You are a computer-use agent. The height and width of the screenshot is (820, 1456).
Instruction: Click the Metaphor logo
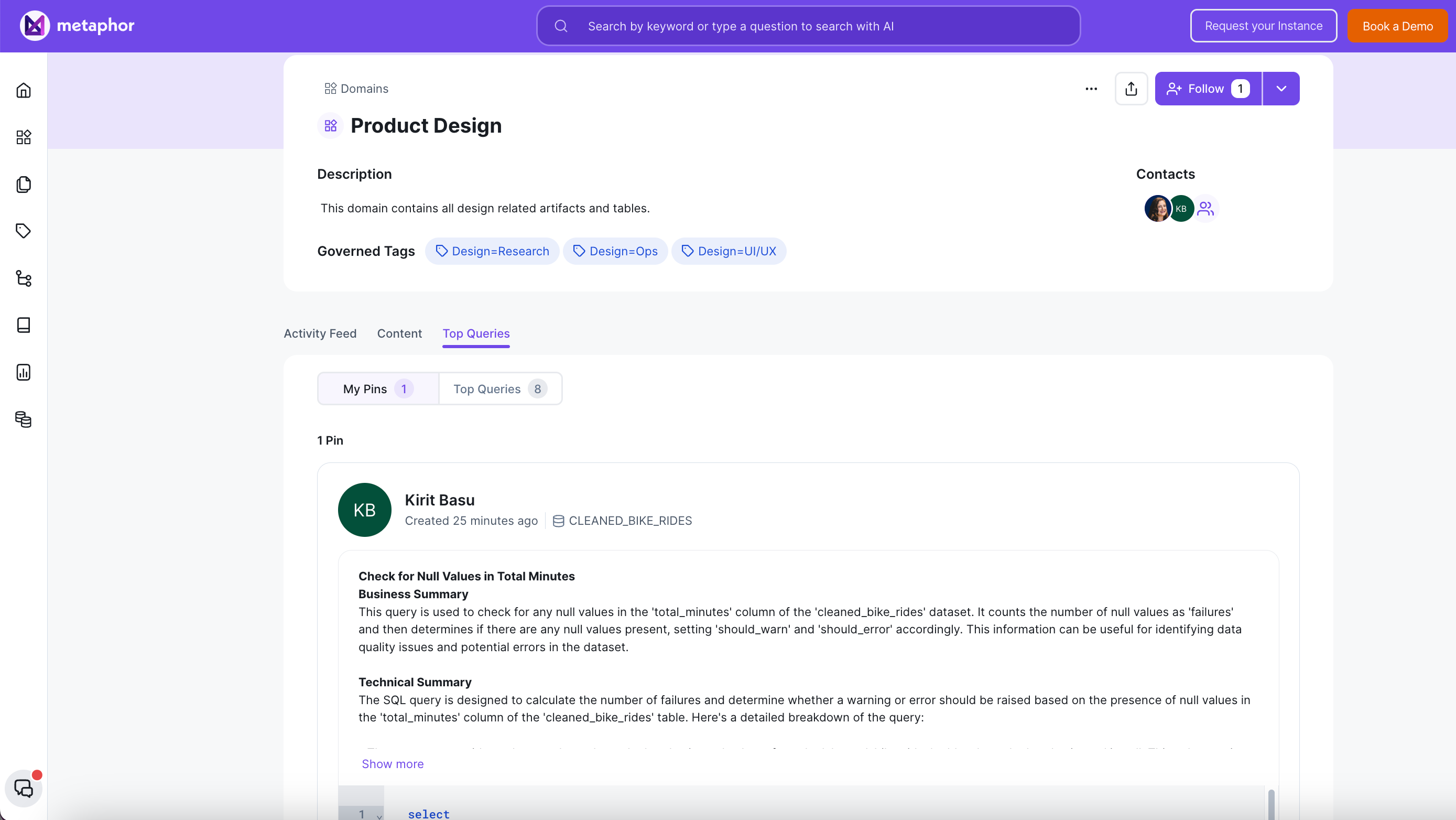78,26
